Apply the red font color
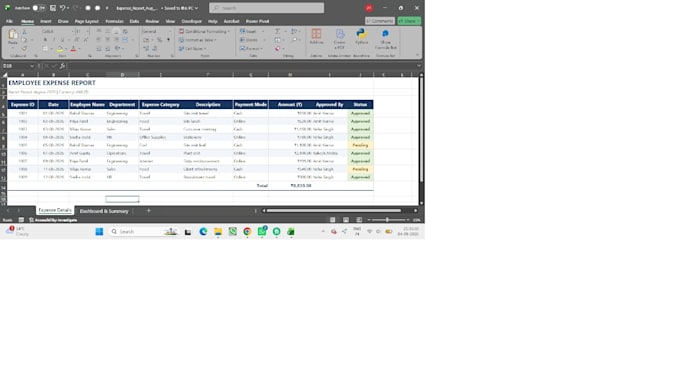Image resolution: width=680 pixels, height=383 pixels. (x=73, y=49)
